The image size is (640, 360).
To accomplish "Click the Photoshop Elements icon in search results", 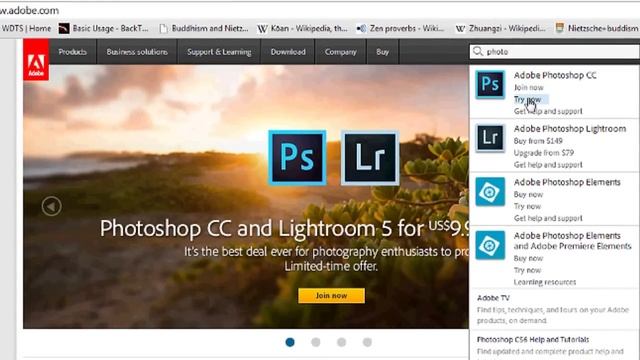I will [490, 191].
